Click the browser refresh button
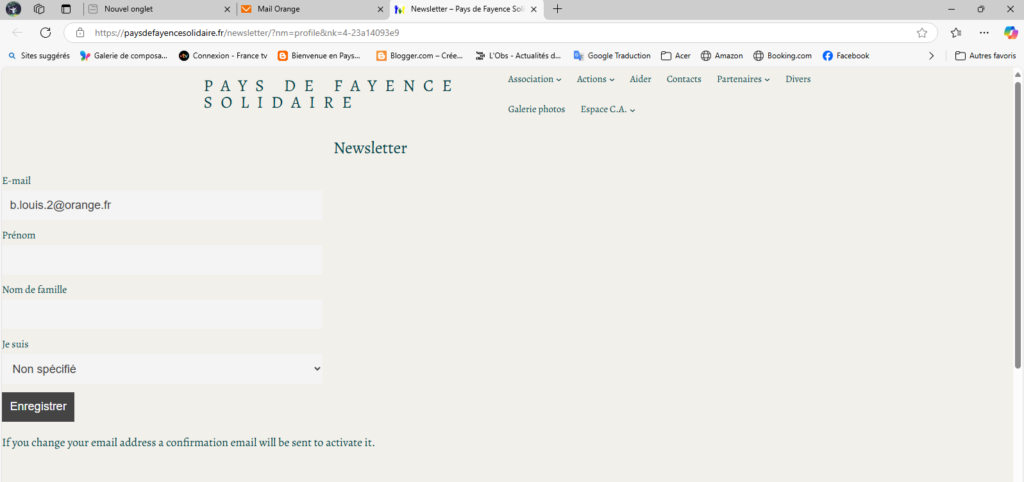 coord(45,32)
